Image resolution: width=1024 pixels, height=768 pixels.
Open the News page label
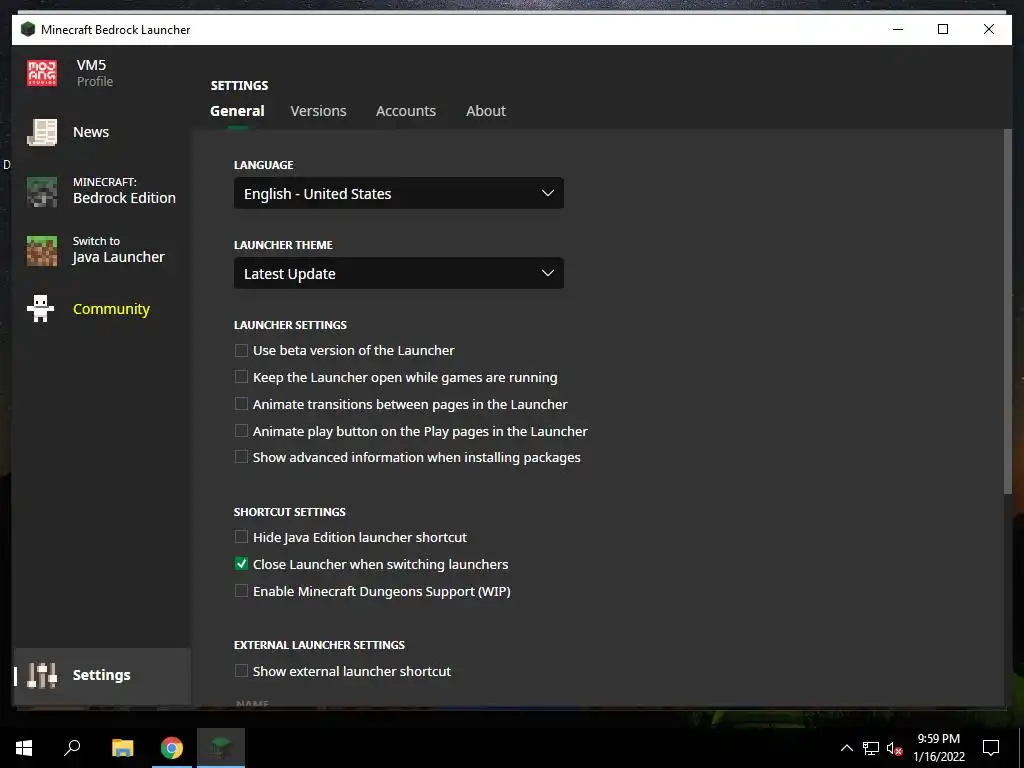91,132
